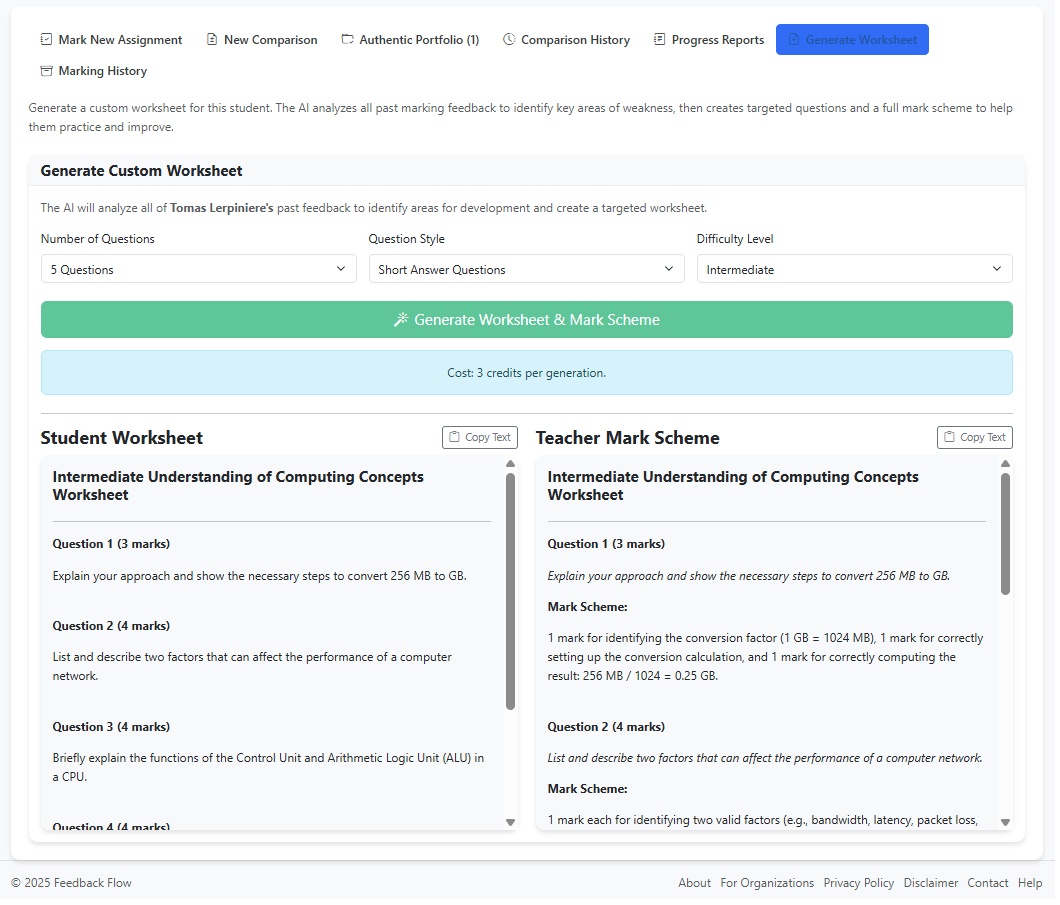Expand the Difficulty Level dropdown
Image resolution: width=1060 pixels, height=905 pixels.
click(x=854, y=268)
